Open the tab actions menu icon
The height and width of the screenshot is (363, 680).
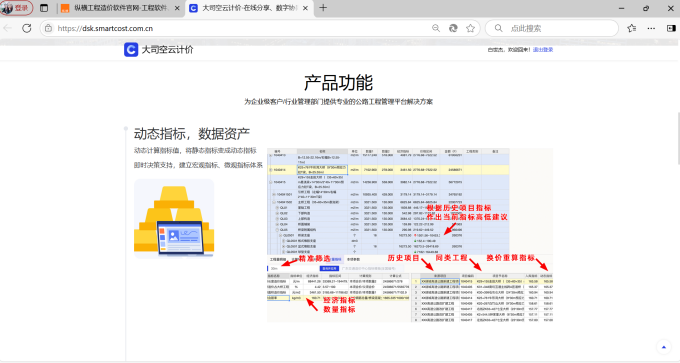coord(44,8)
